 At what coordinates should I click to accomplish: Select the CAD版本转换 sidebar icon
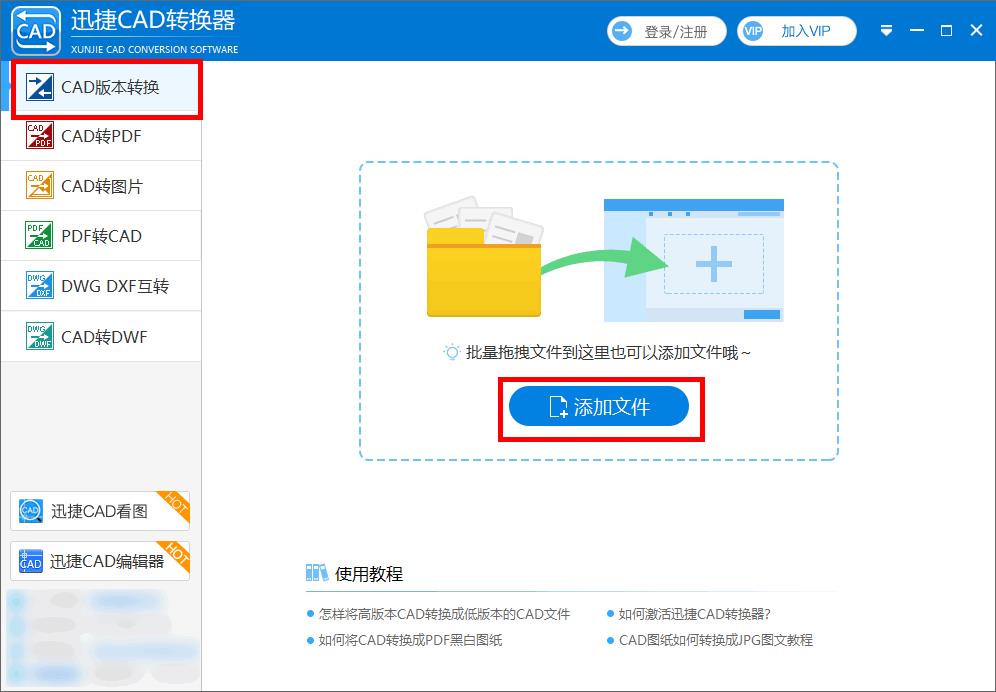[39, 87]
